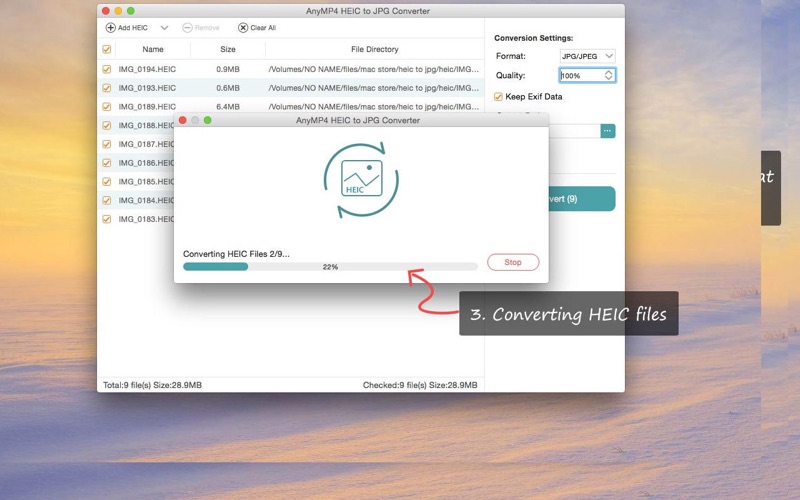Open the Format JPG/JPEG dropdown
The height and width of the screenshot is (500, 800).
pos(587,56)
